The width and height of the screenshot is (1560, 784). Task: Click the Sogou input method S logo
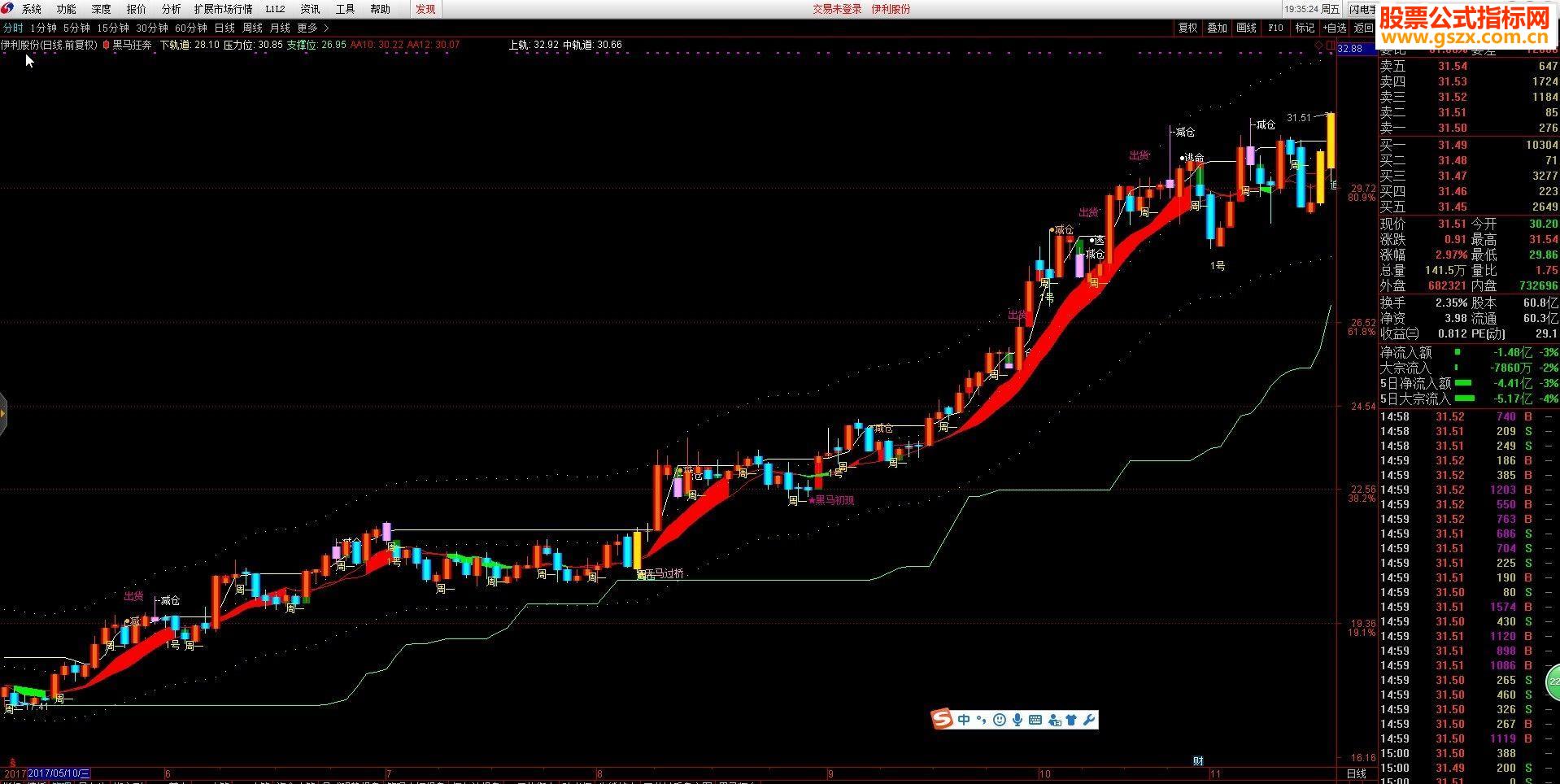(x=942, y=719)
